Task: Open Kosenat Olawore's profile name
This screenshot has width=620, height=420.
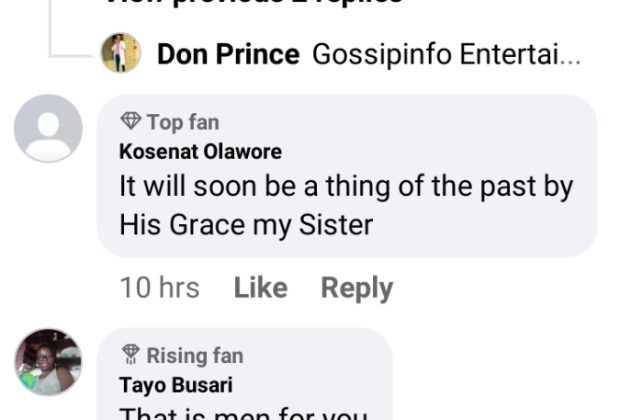Action: 200,152
